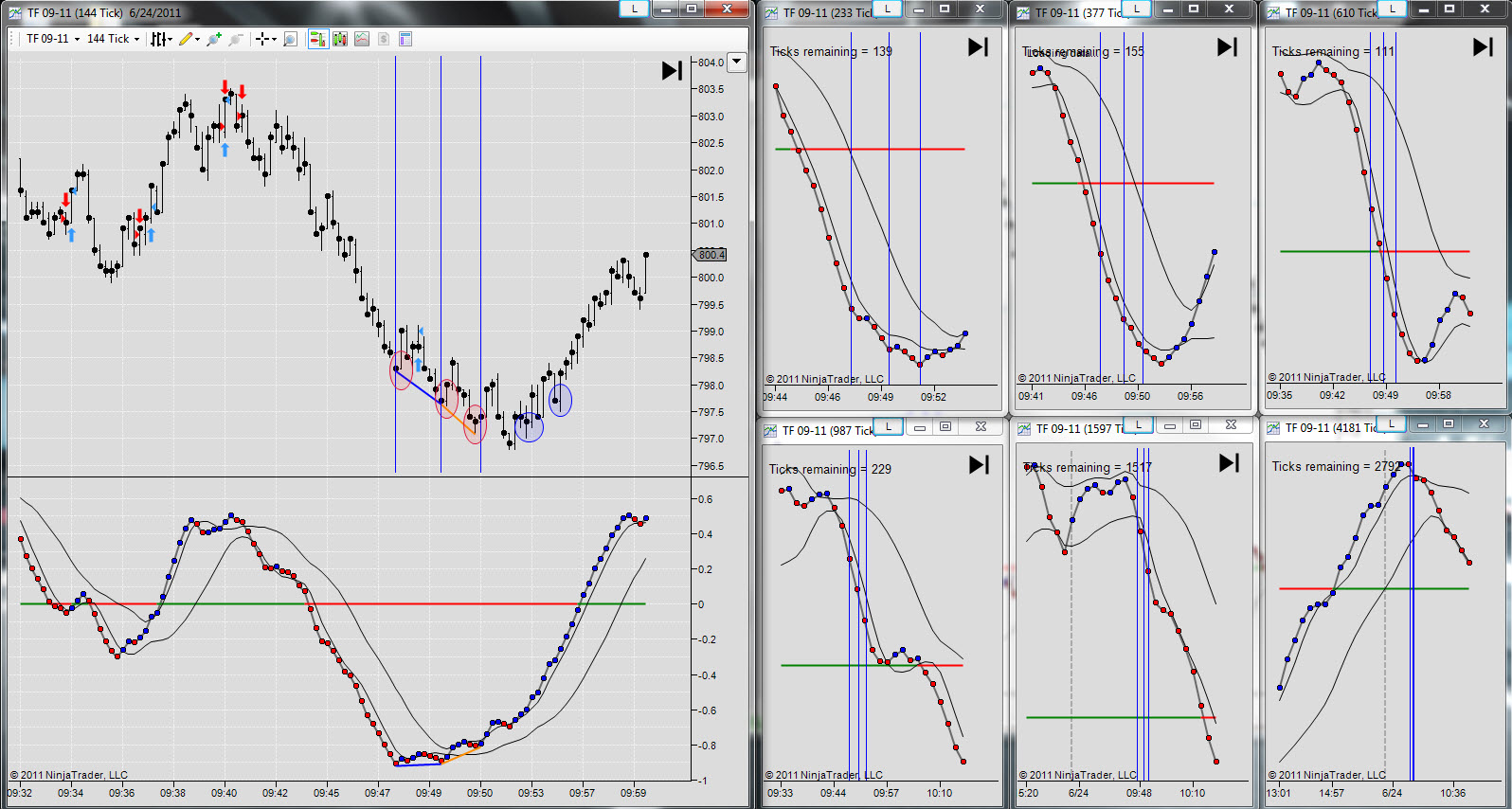Toggle the L link button on 377 Tick window
This screenshot has height=809, width=1512.
pyautogui.click(x=1136, y=9)
